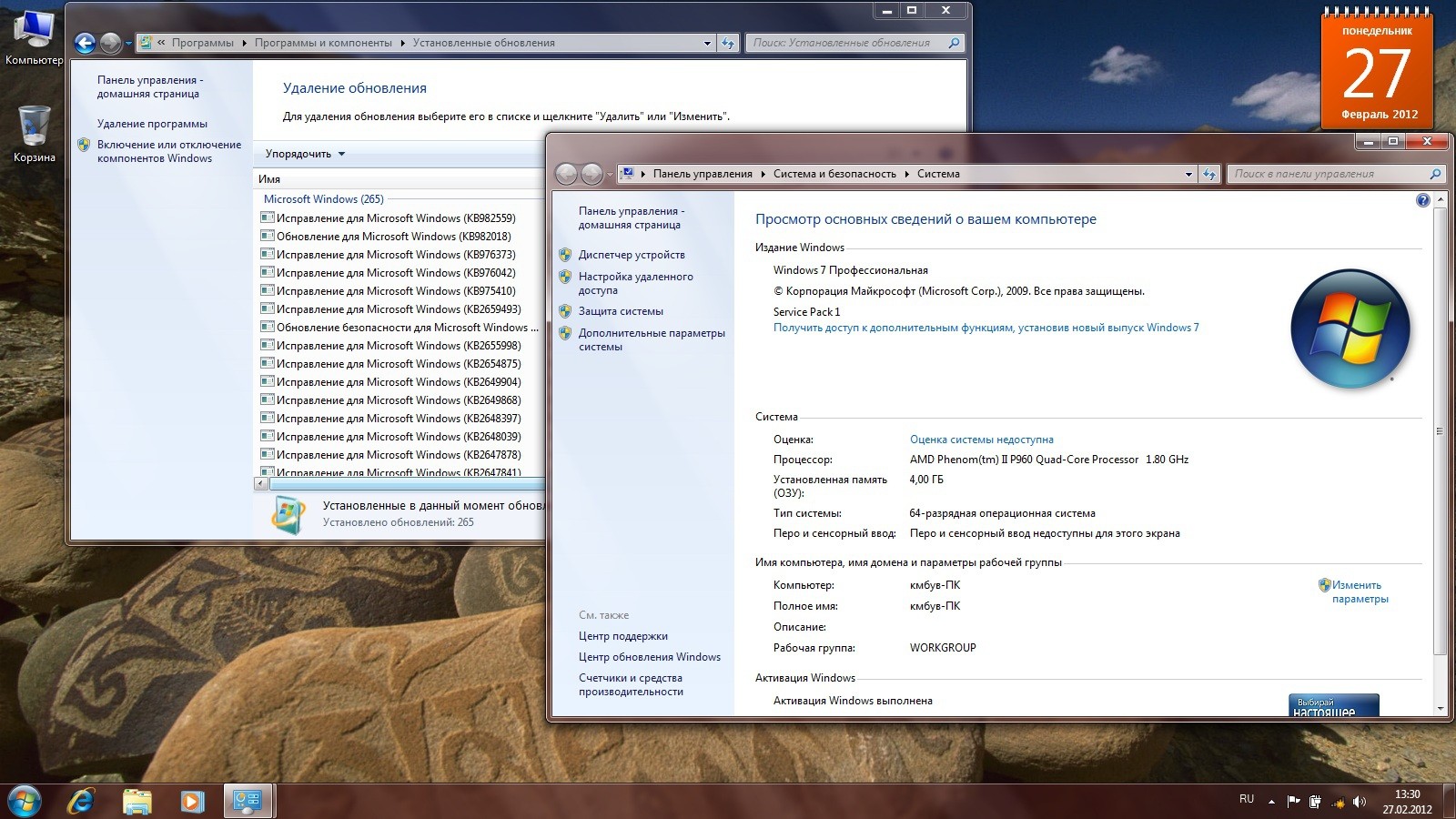Select update row KB2655998

(399, 345)
